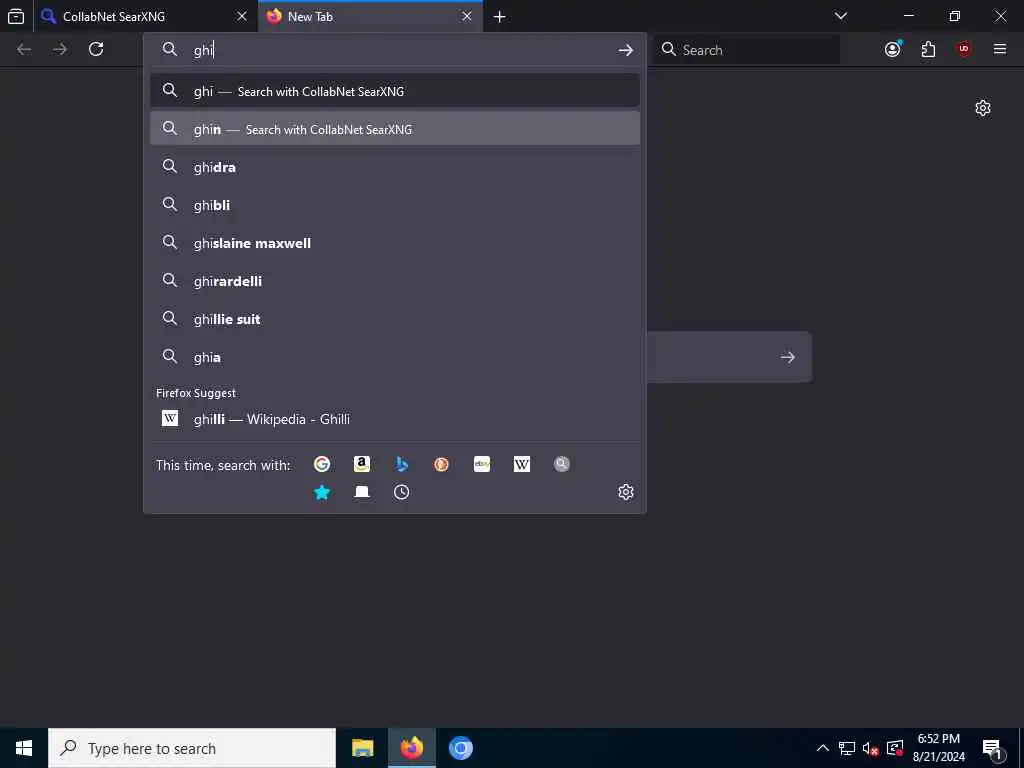Search this time with Google

pyautogui.click(x=322, y=464)
